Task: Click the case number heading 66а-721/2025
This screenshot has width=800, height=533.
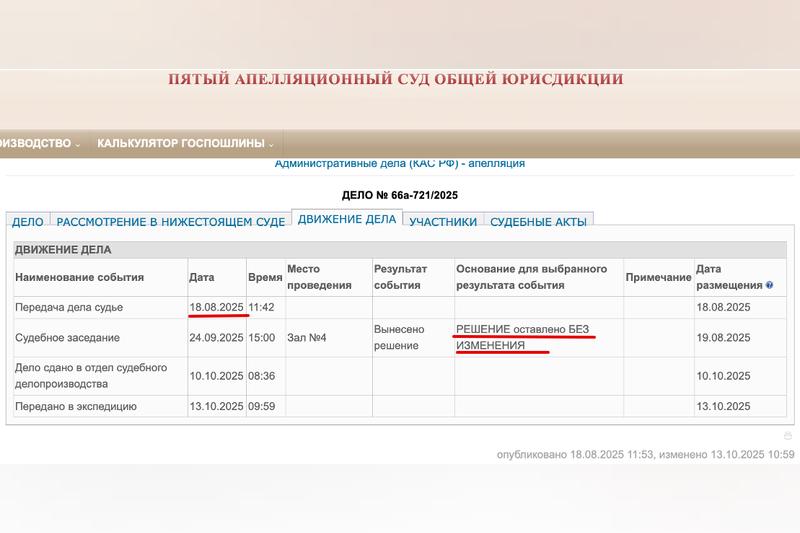Action: click(x=399, y=195)
